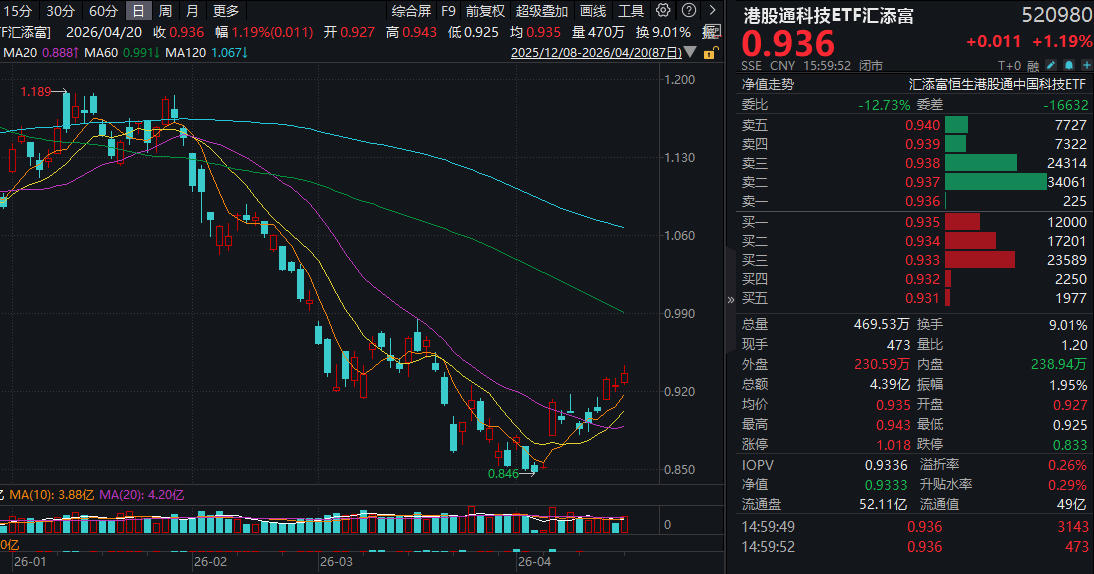
Task: Open 综合屏 composite screen view
Action: [x=412, y=11]
